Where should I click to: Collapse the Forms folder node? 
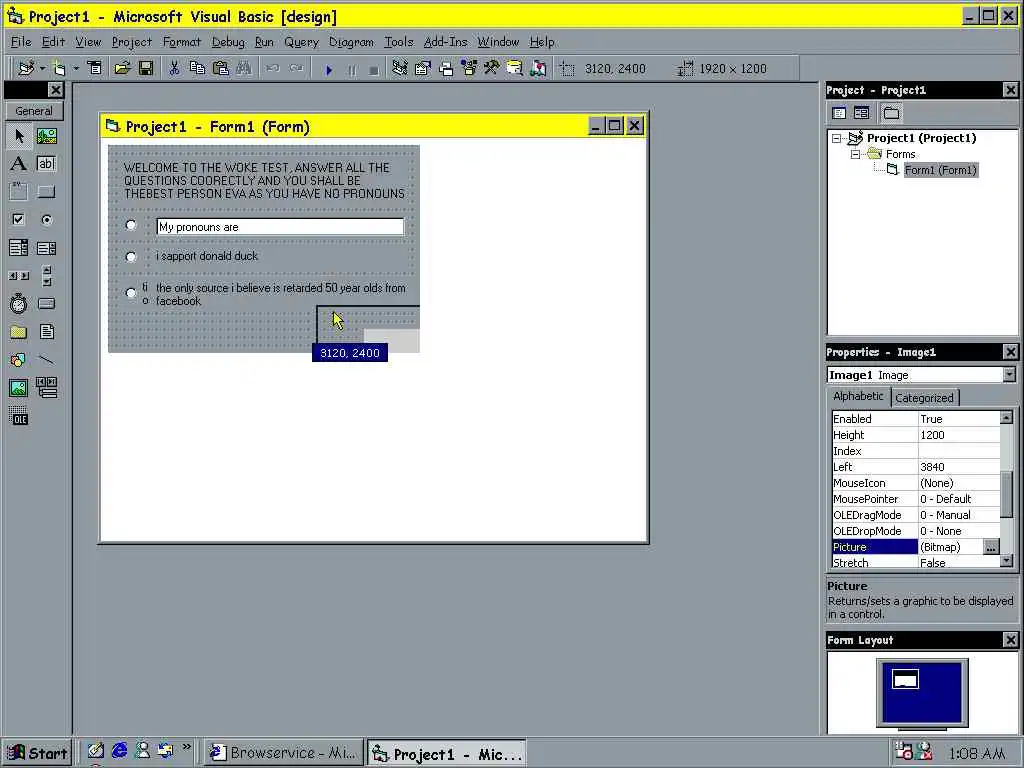[855, 154]
